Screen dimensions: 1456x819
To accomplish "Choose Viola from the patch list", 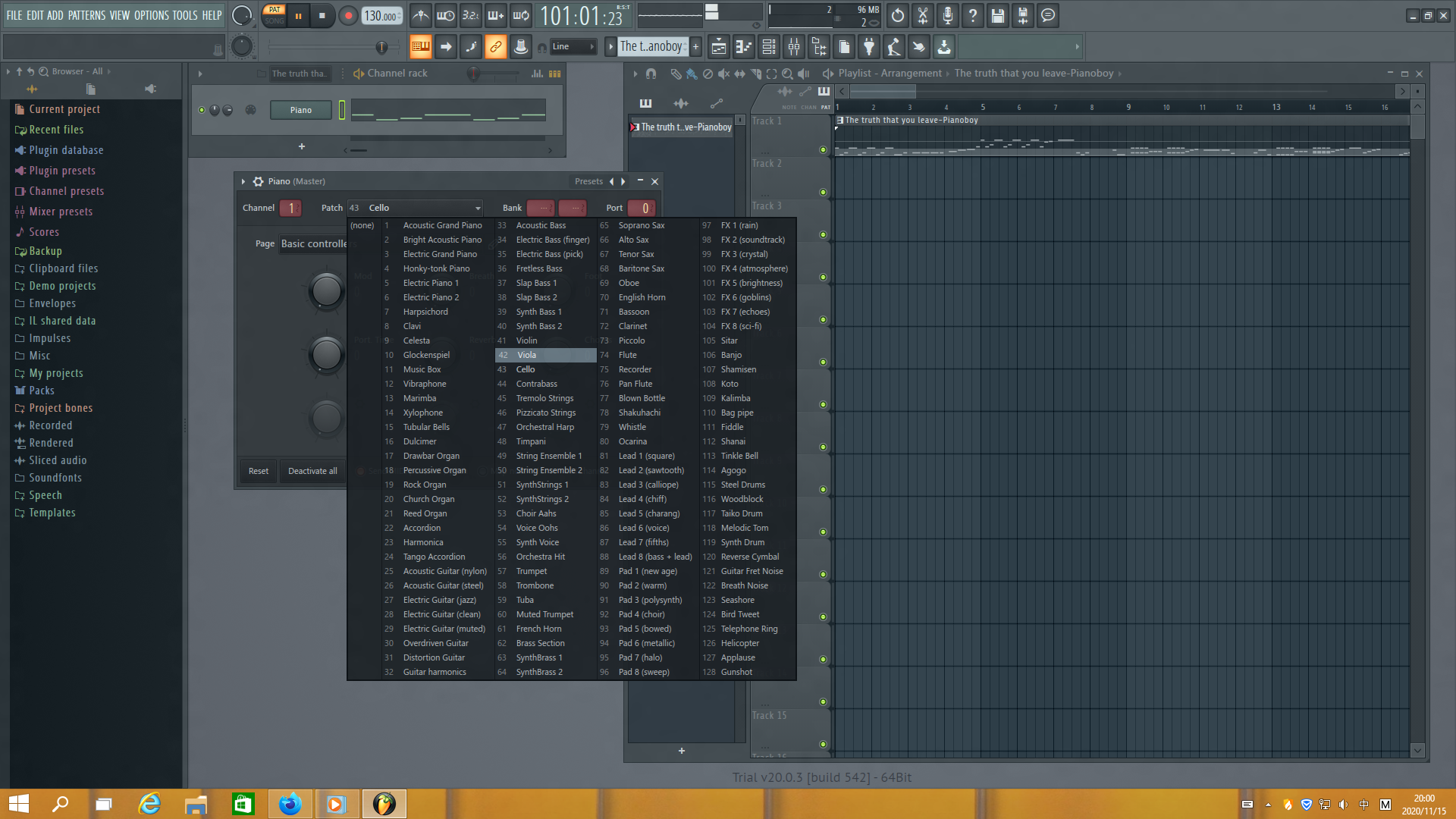I will (545, 355).
